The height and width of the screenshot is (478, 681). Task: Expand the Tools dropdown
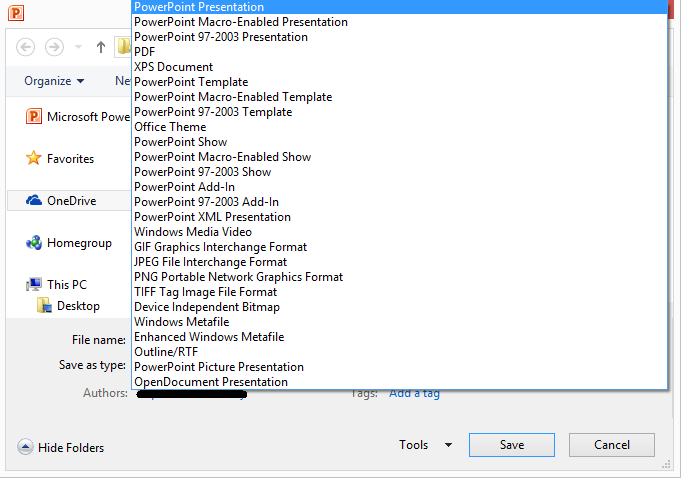click(425, 445)
